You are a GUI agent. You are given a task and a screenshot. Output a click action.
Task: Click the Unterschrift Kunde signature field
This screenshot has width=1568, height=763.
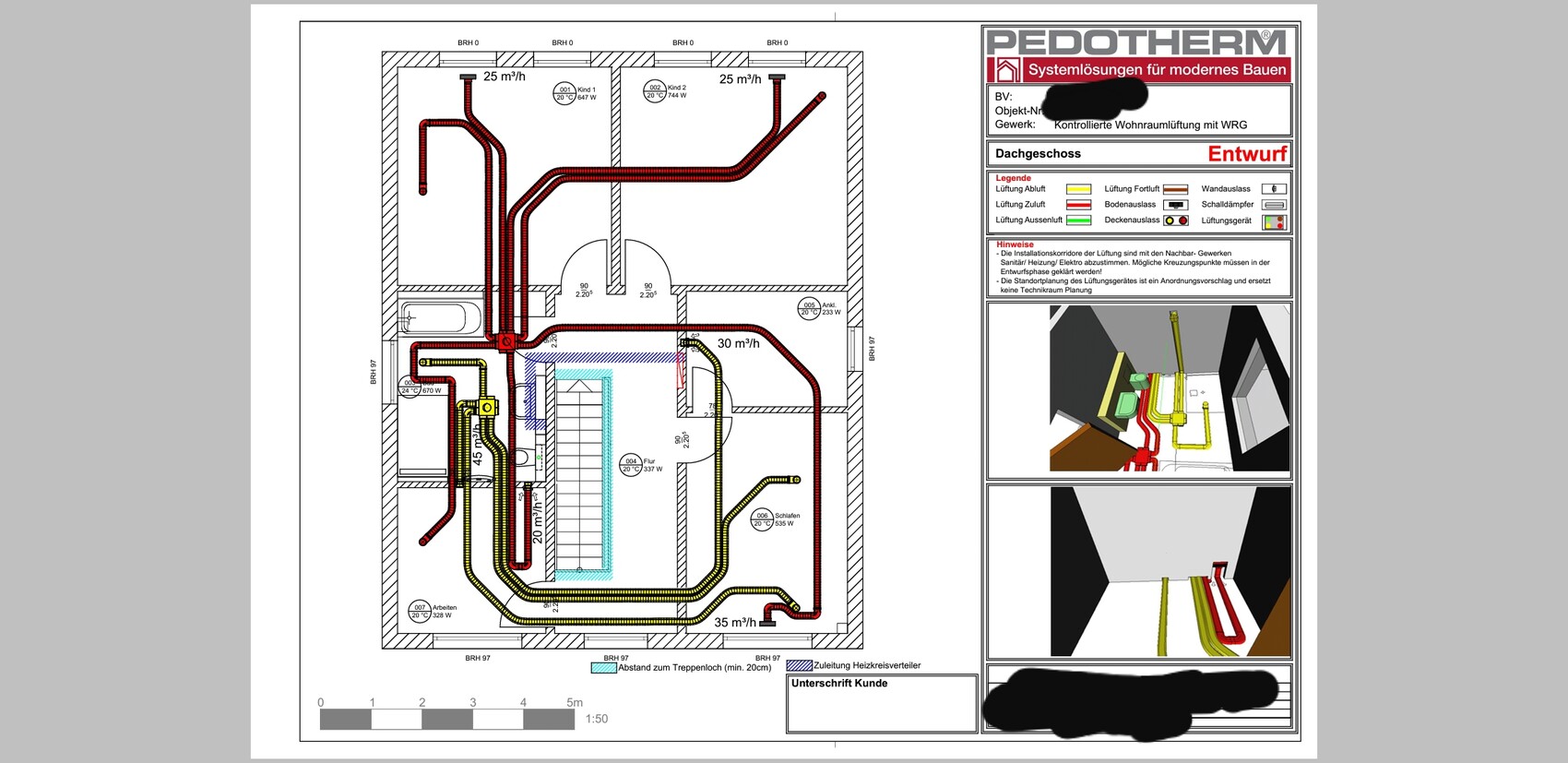(881, 706)
